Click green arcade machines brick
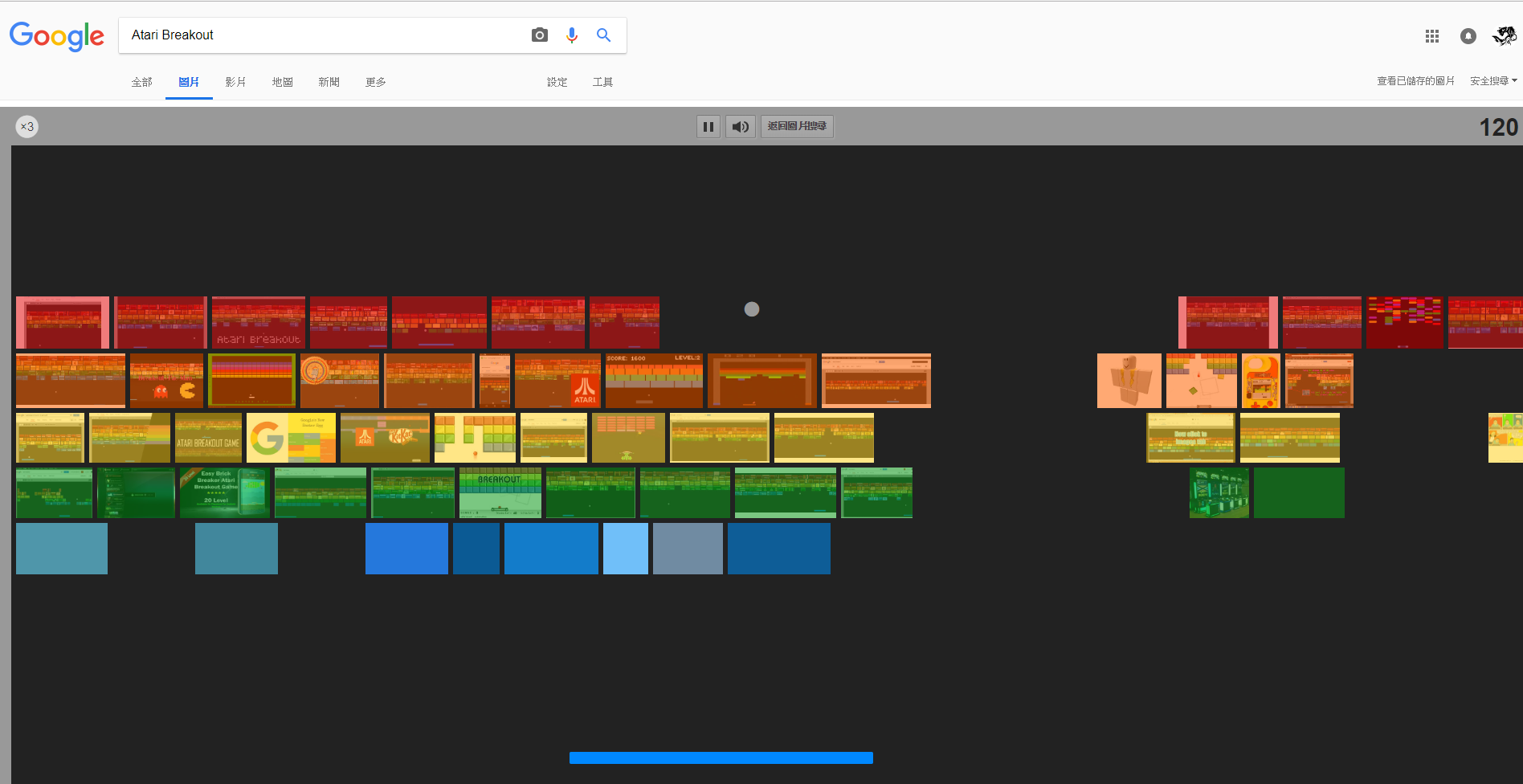Image resolution: width=1523 pixels, height=784 pixels. coord(1219,492)
